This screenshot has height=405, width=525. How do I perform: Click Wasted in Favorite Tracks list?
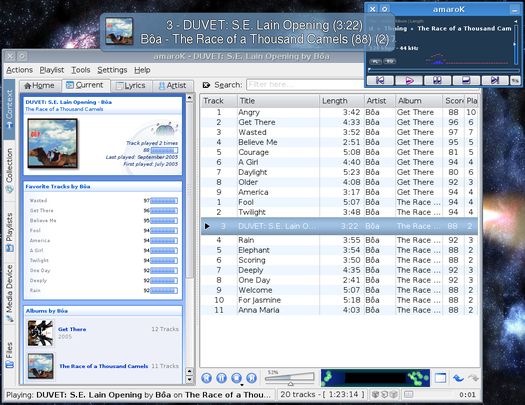38,200
